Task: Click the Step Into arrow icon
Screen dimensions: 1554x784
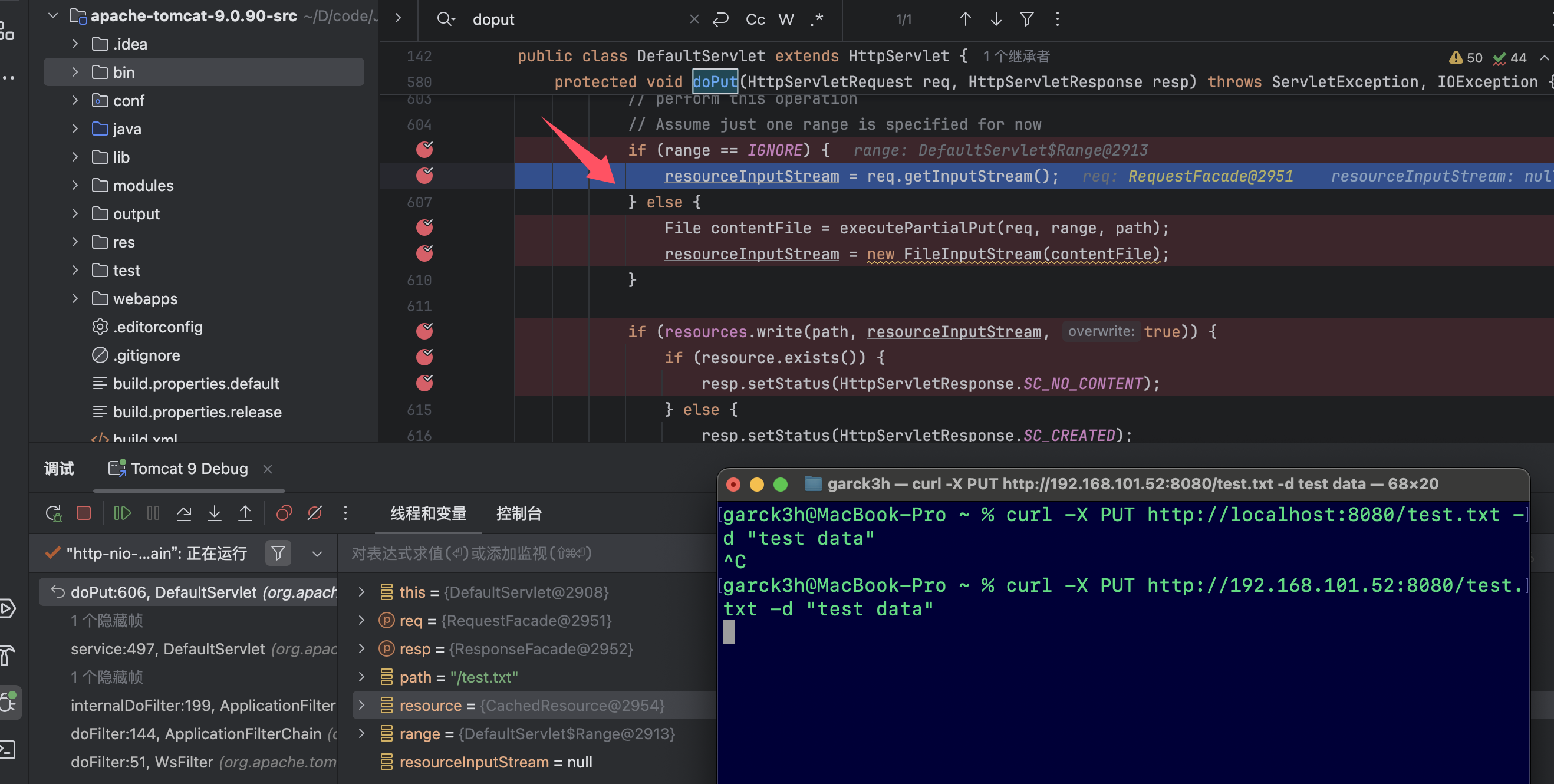Action: [x=214, y=513]
